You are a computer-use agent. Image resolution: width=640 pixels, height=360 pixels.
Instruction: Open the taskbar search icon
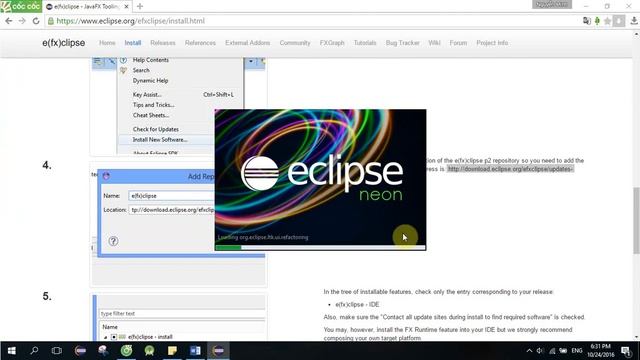[34, 350]
